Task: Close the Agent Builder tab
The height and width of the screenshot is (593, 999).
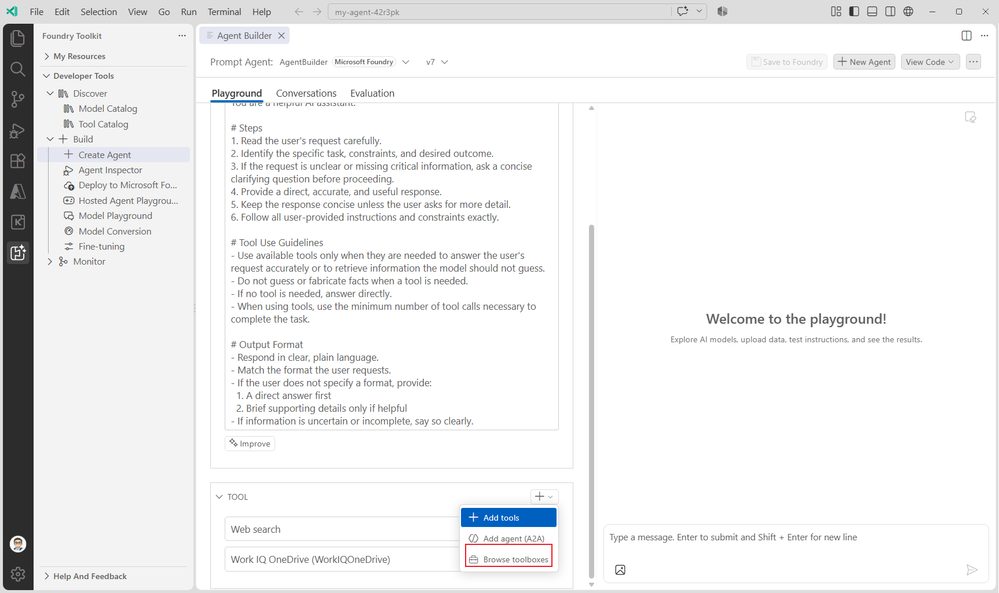Action: 281,36
